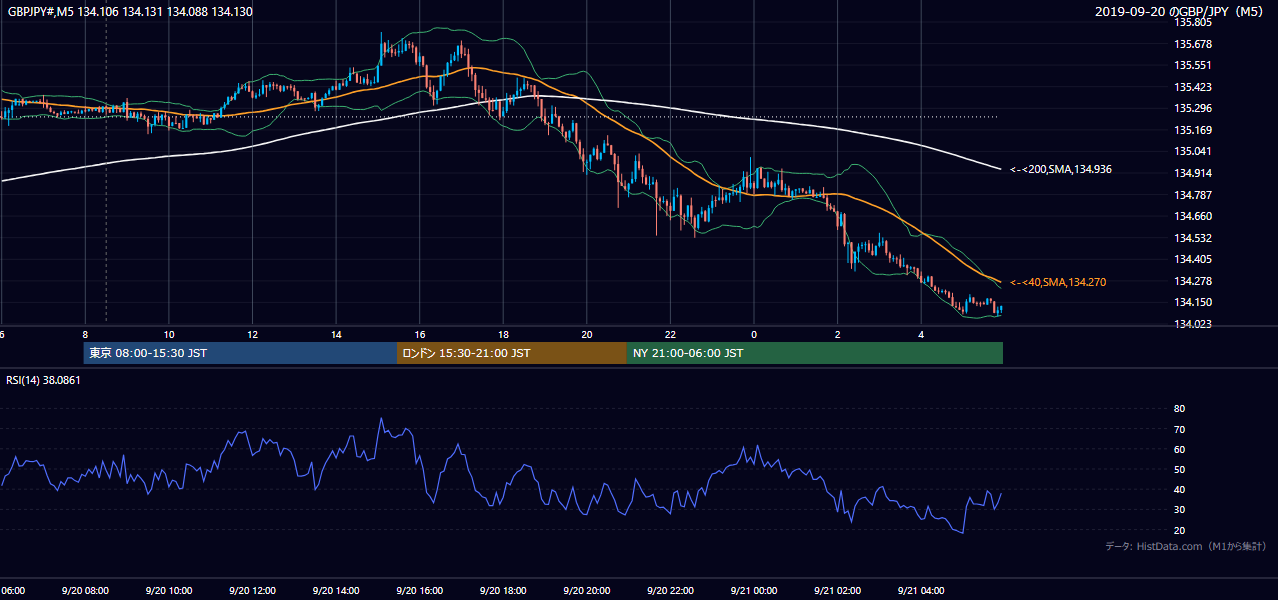Screen dimensions: 1278x600
Task: Click RSI scale value 30
Action: pos(1179,510)
